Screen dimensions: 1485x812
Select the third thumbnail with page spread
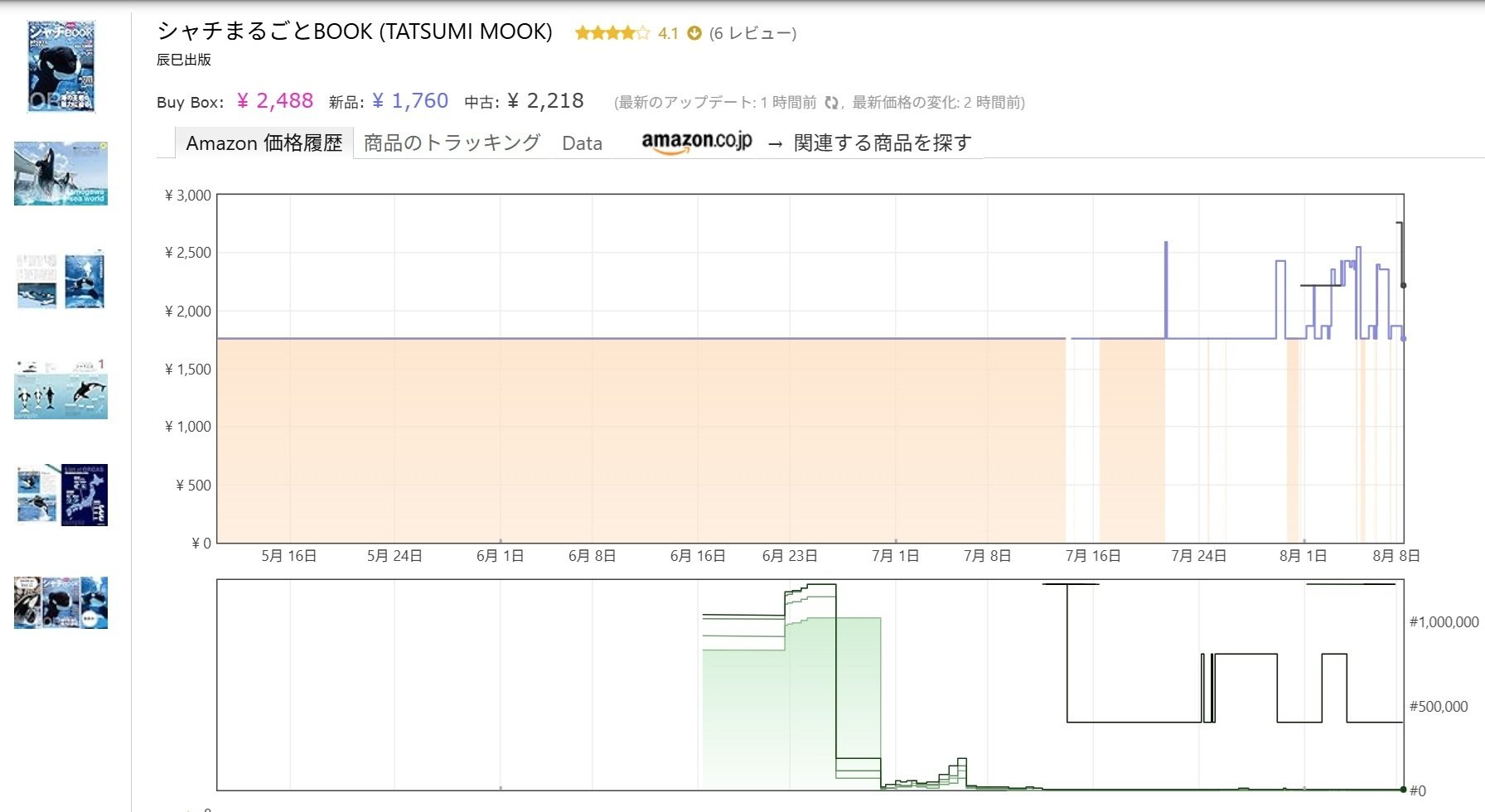point(61,279)
